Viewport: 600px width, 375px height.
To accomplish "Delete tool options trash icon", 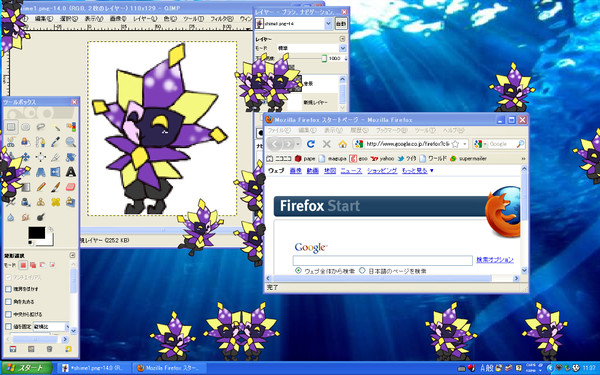I will click(49, 349).
